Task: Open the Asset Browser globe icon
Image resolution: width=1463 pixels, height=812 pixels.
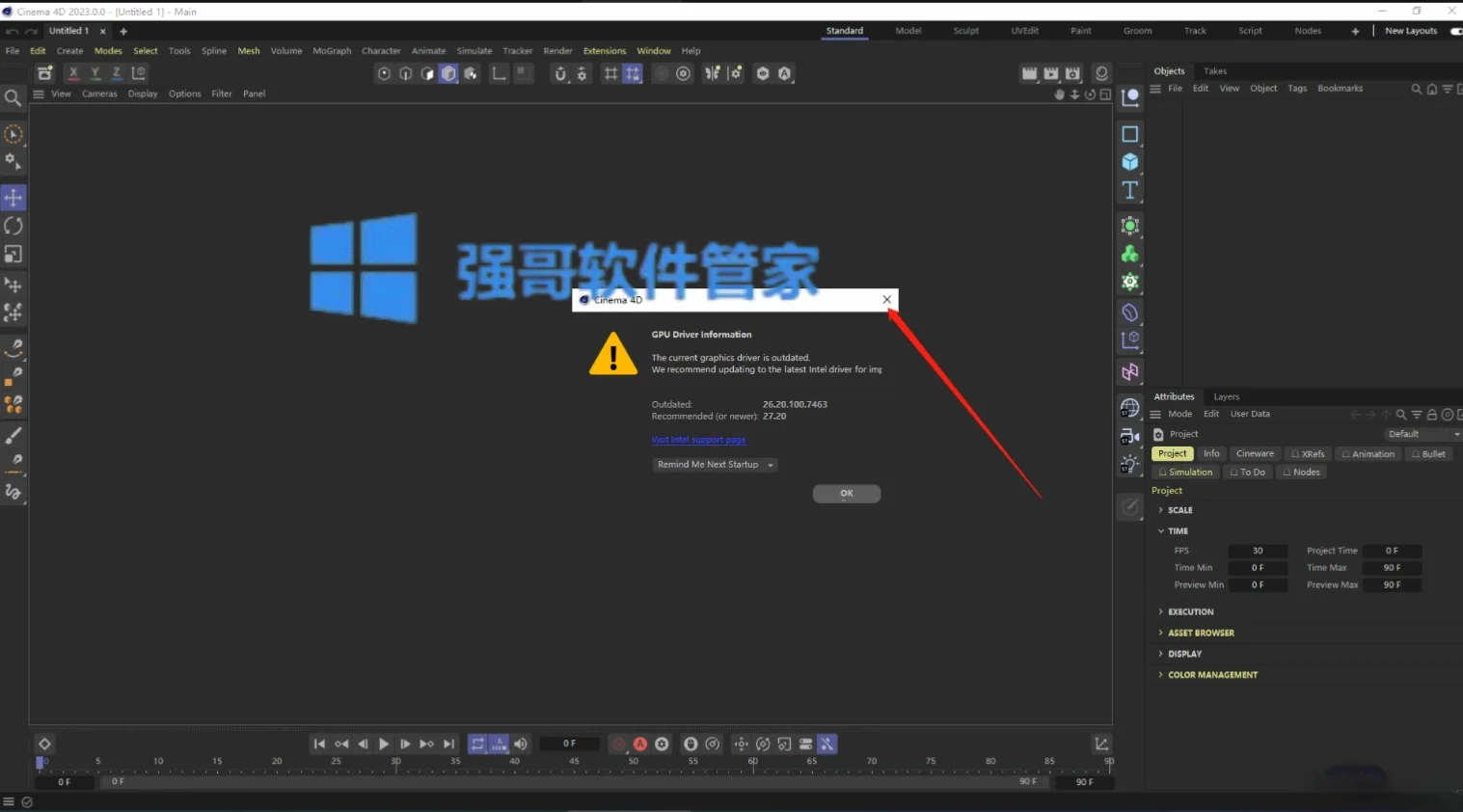Action: 1130,408
